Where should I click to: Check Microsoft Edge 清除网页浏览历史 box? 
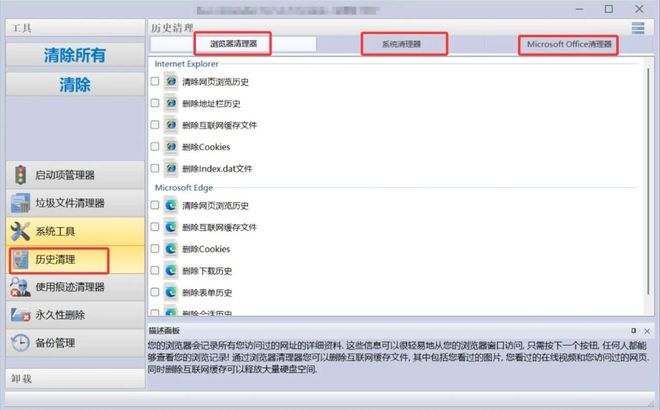point(155,205)
